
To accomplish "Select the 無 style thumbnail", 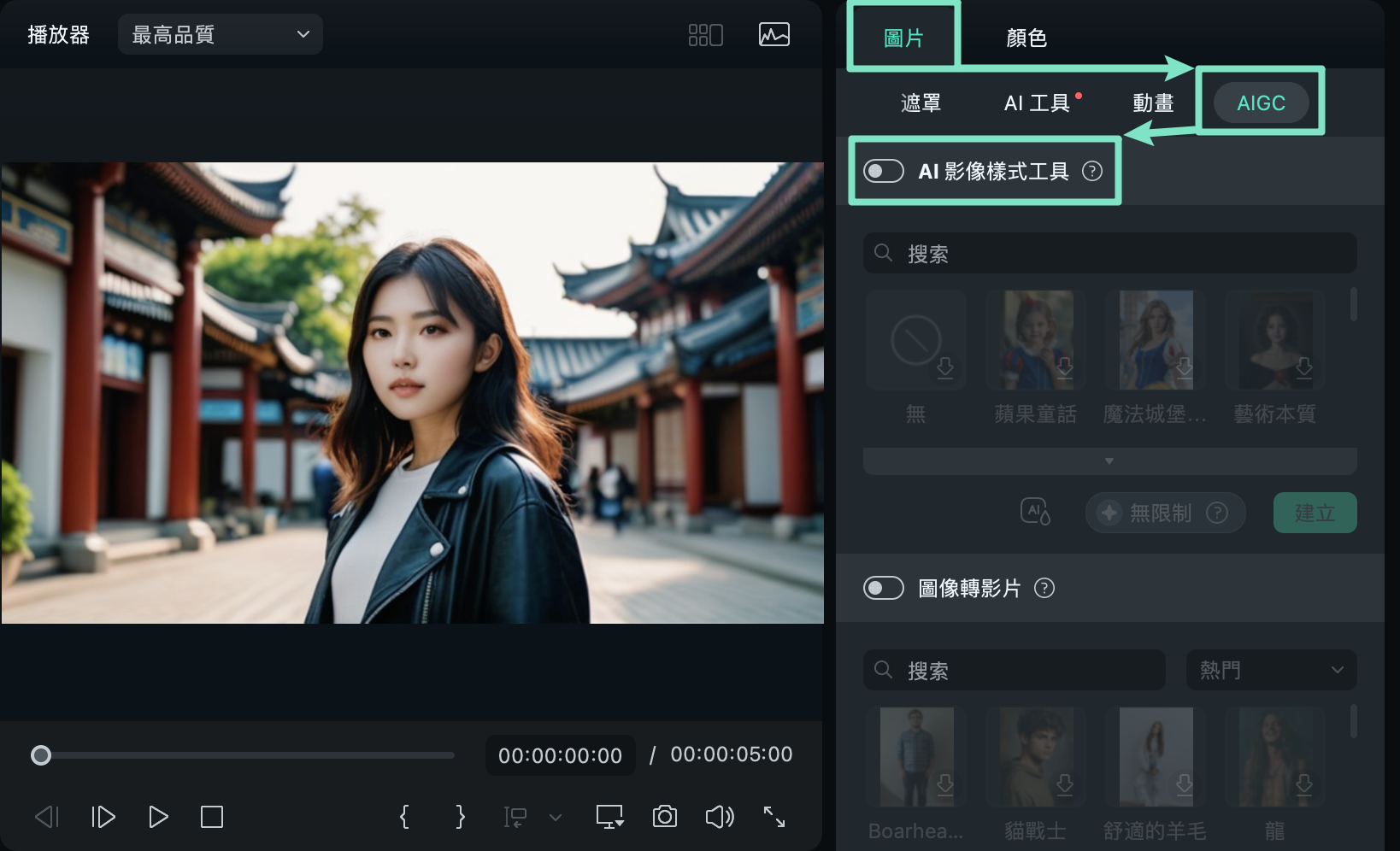I will point(916,340).
